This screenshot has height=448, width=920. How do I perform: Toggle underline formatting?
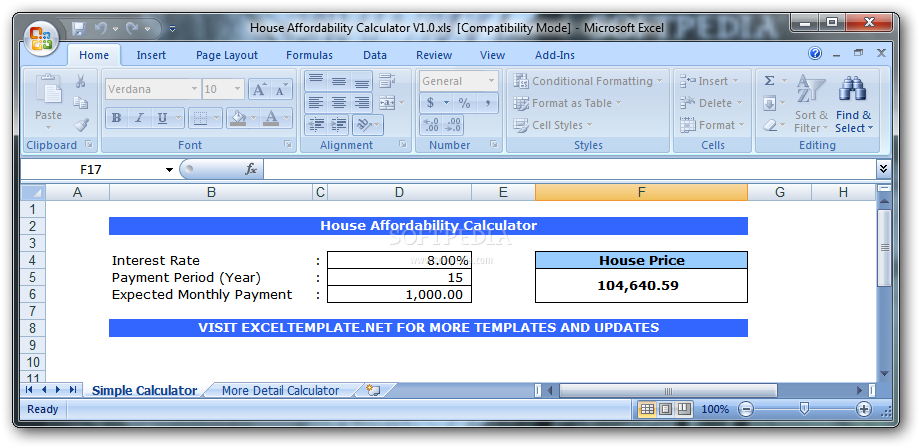click(163, 118)
